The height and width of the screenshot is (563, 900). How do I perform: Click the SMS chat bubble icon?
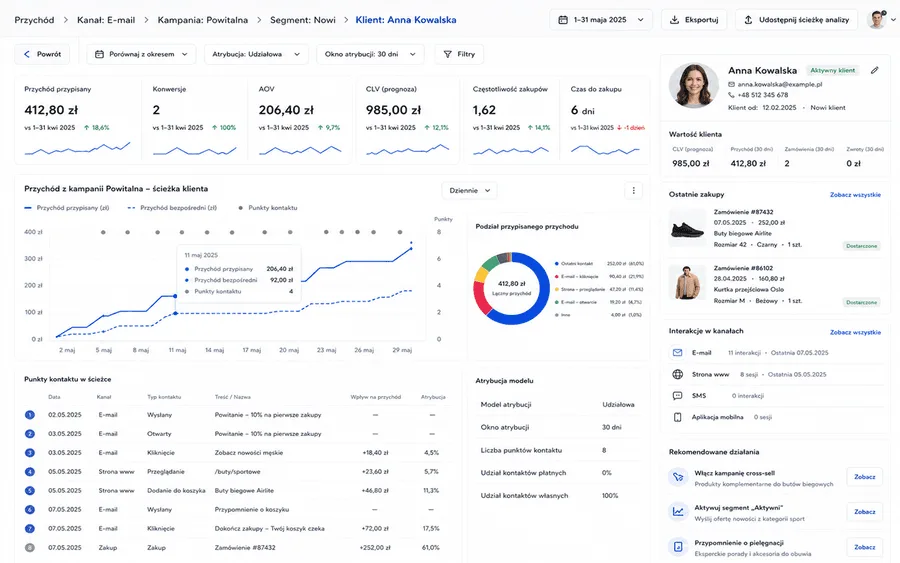pyautogui.click(x=677, y=396)
